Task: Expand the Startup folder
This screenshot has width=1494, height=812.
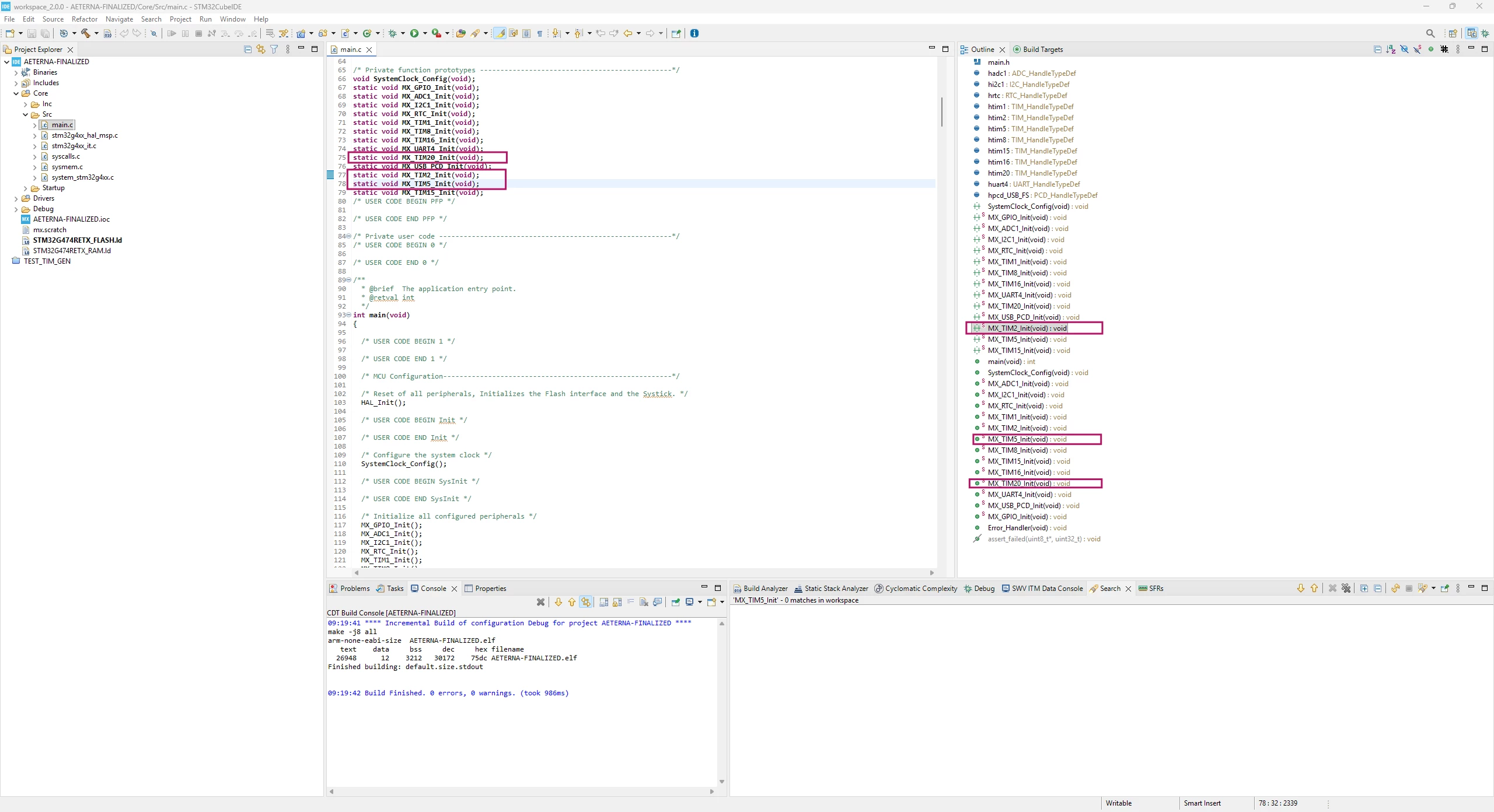Action: coord(25,188)
